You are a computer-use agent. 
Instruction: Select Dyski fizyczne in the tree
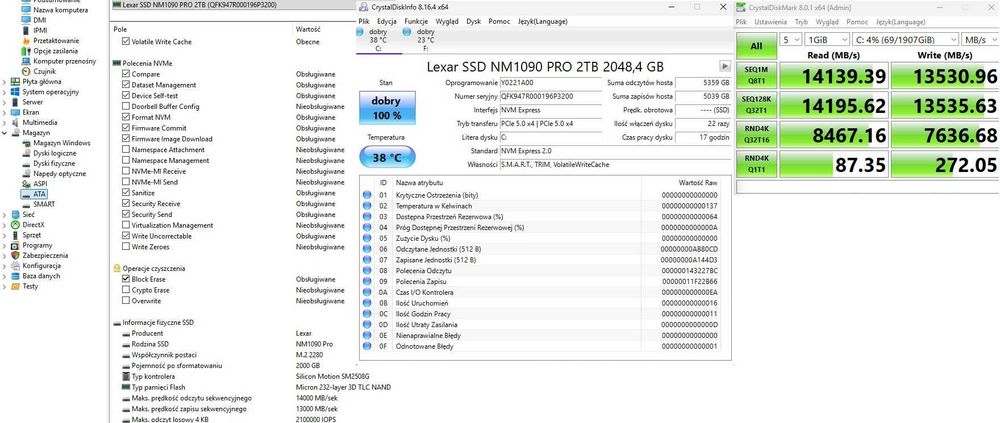(x=54, y=163)
